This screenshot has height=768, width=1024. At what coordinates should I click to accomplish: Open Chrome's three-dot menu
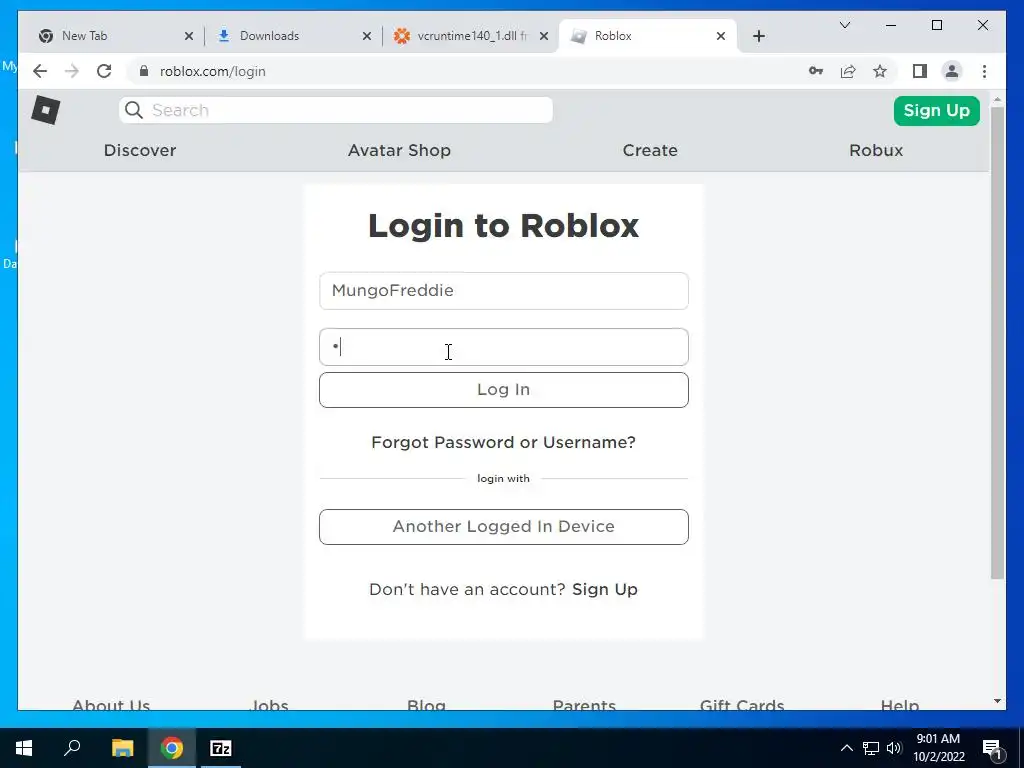pos(984,71)
